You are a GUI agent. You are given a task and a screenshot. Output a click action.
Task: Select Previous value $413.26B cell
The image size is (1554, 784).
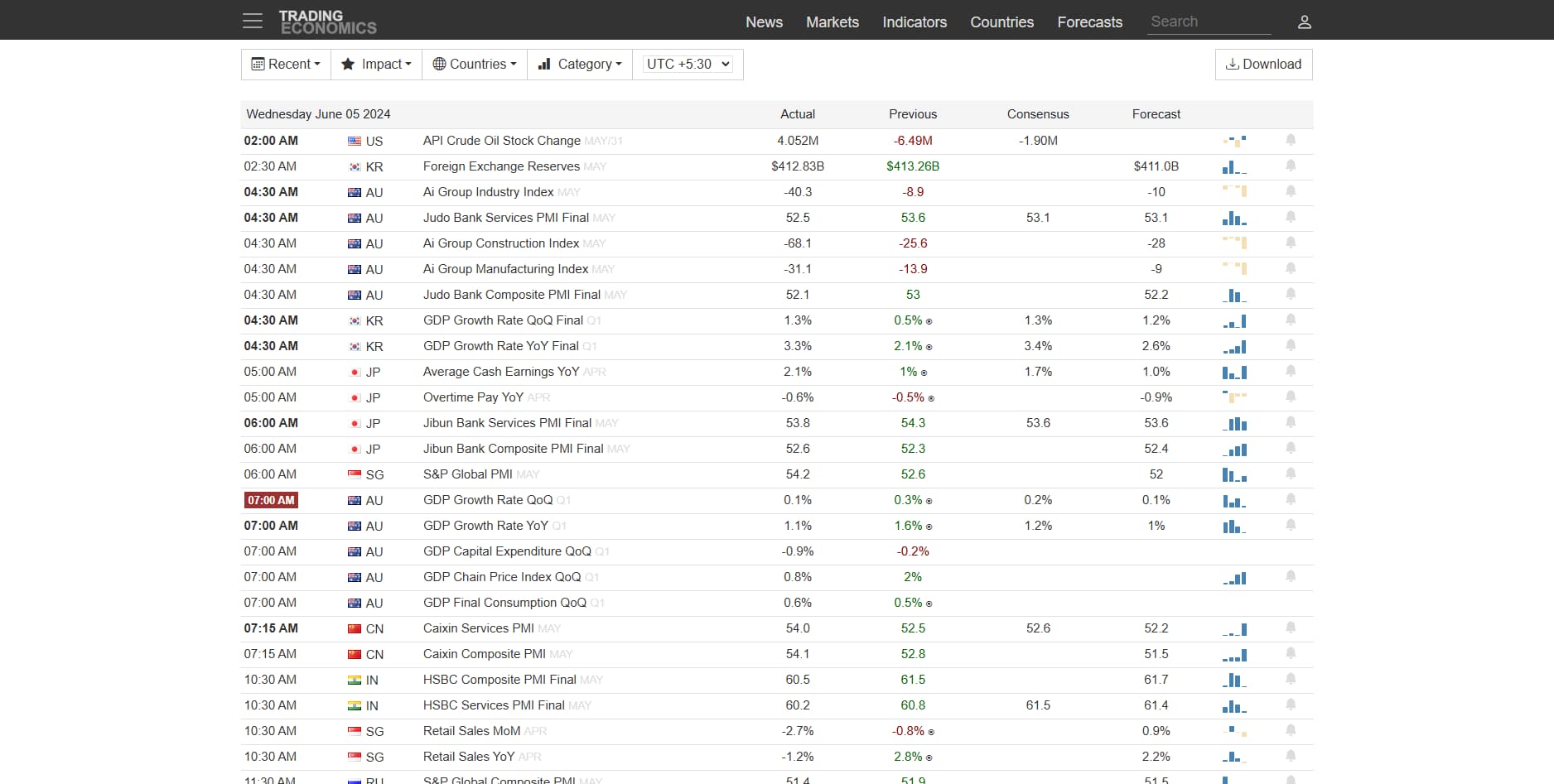pos(913,166)
